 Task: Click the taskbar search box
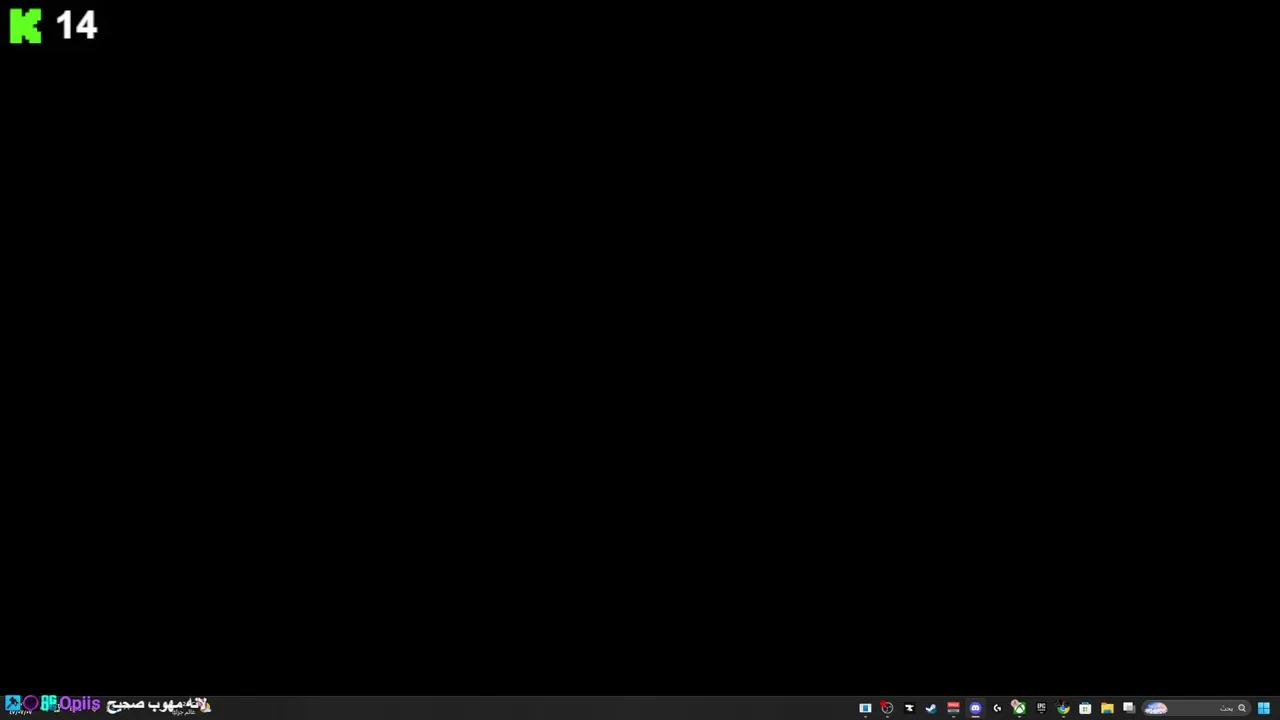[x=1196, y=708]
